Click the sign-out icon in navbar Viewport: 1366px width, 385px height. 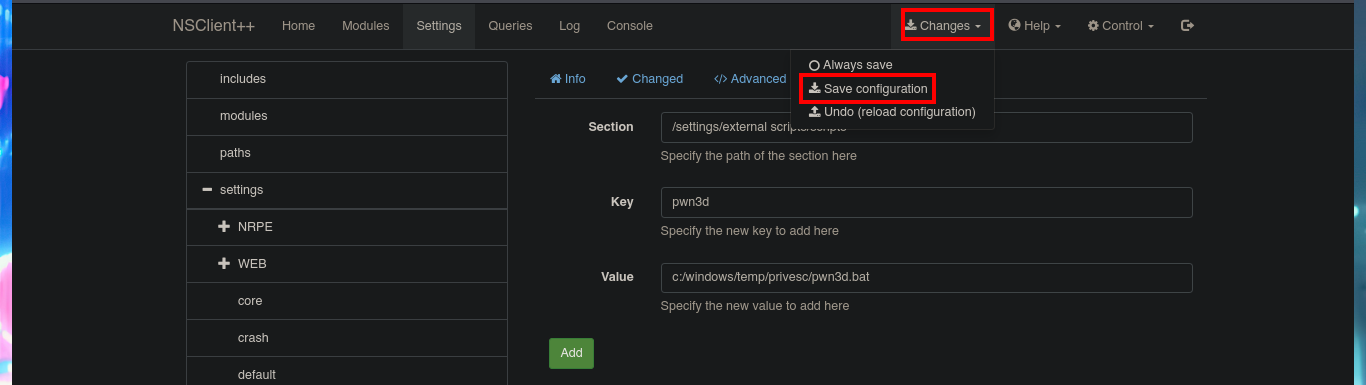pos(1187,26)
